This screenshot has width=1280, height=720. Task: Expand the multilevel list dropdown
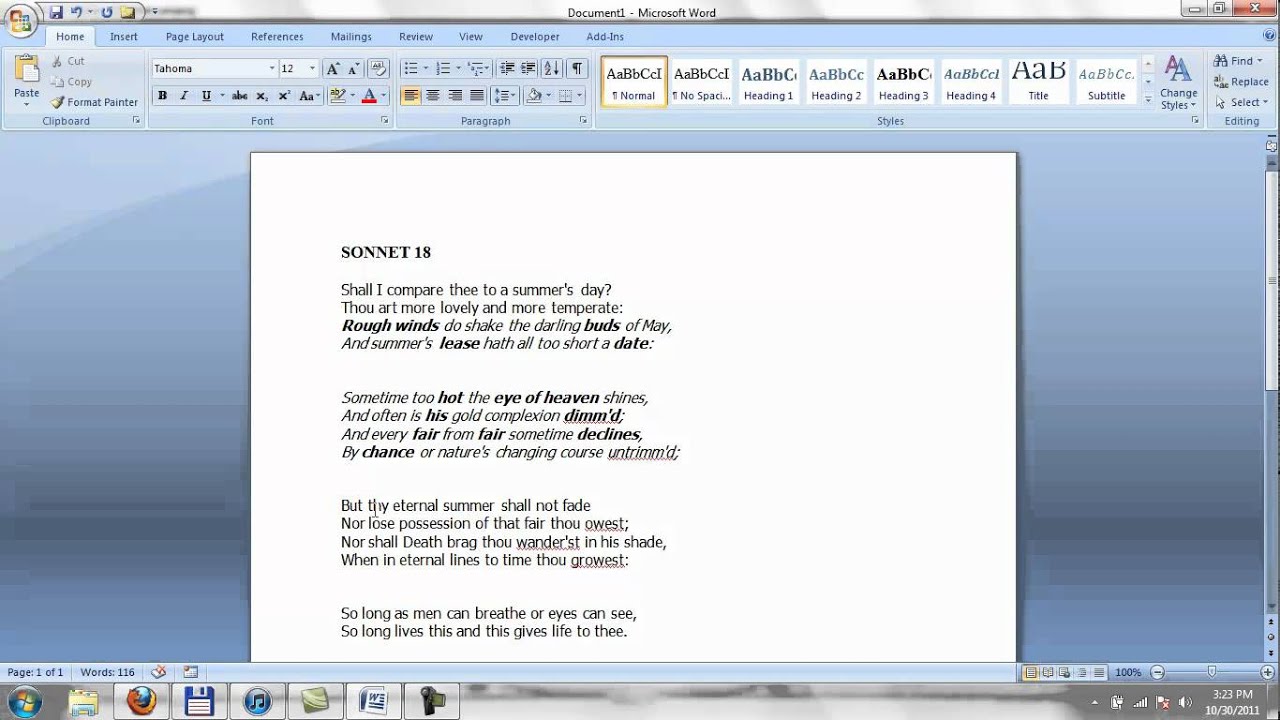coord(488,68)
